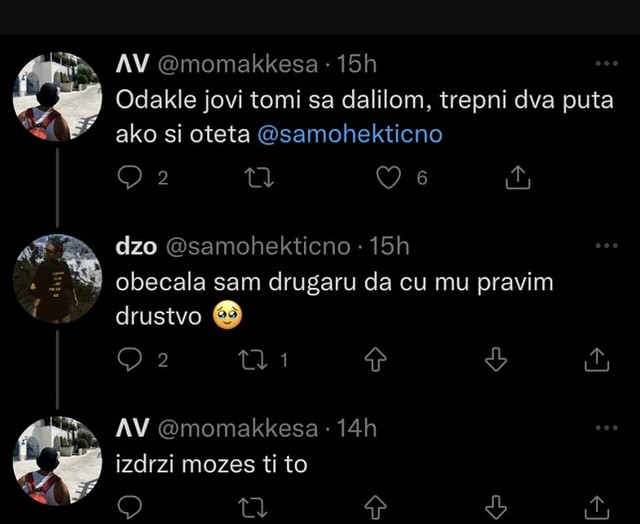Screen dimensions: 640x524
Task: Open more options on first tweet
Action: pyautogui.click(x=607, y=64)
